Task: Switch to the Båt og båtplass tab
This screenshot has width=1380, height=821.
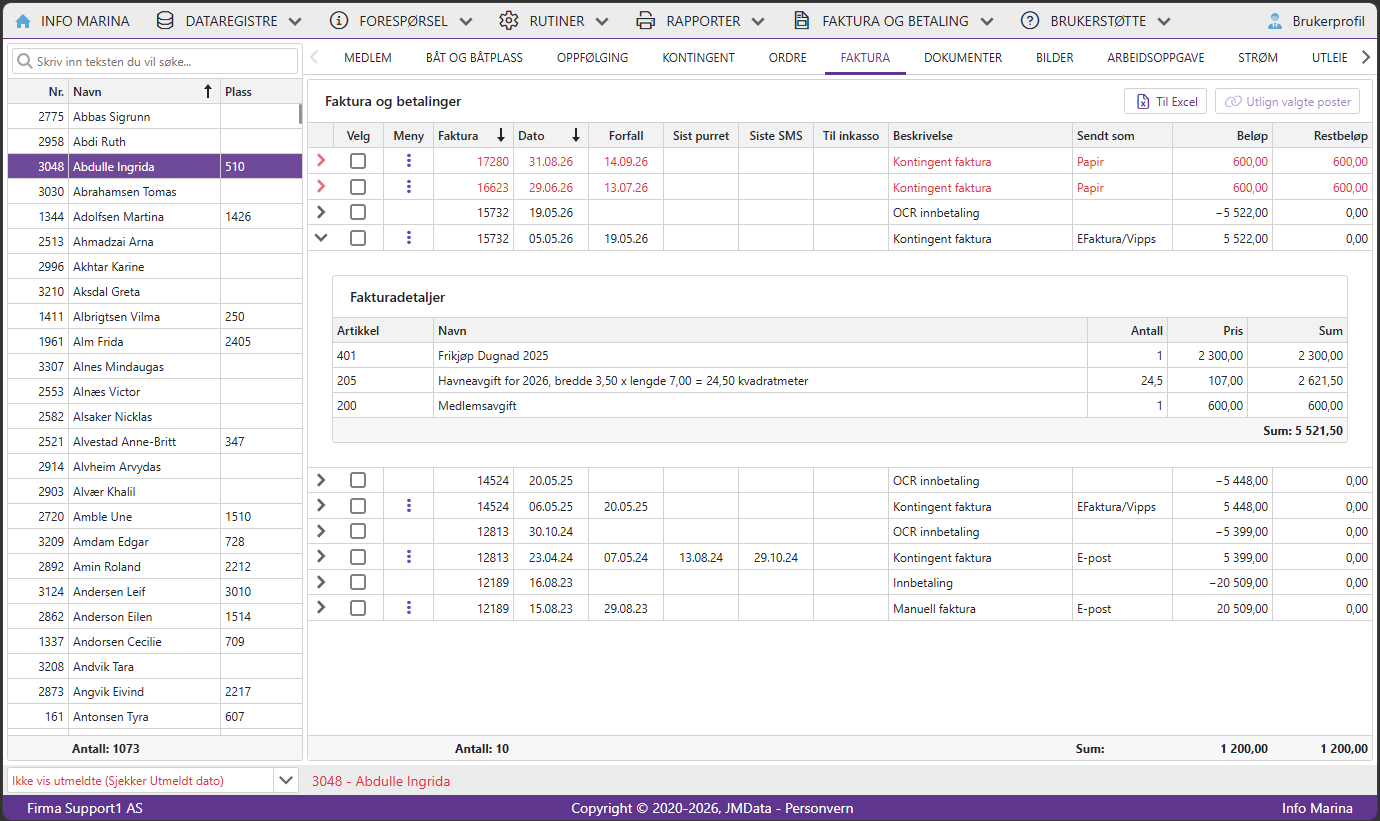Action: [x=474, y=58]
